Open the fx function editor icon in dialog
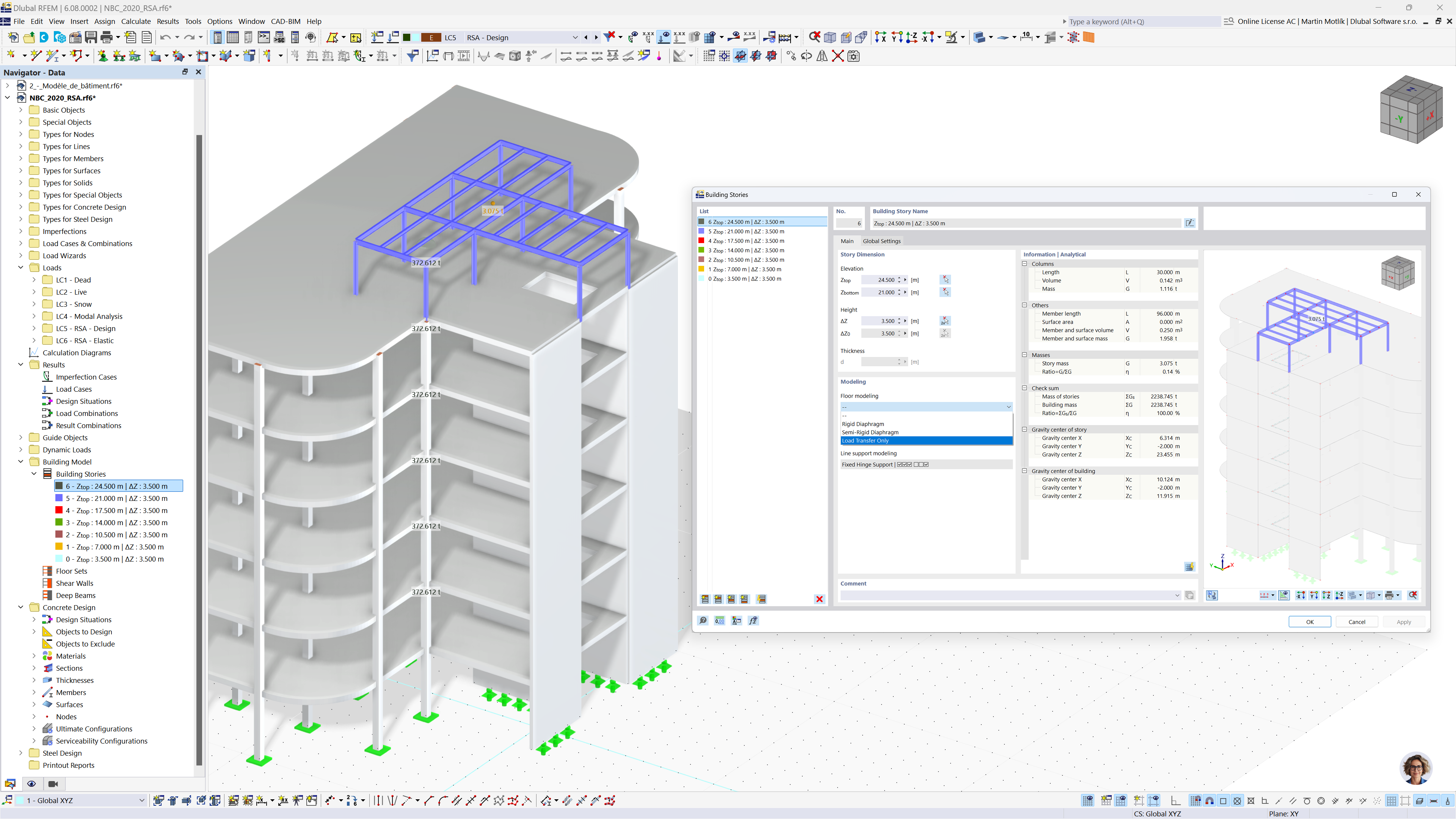This screenshot has width=1456, height=819. pyautogui.click(x=753, y=620)
